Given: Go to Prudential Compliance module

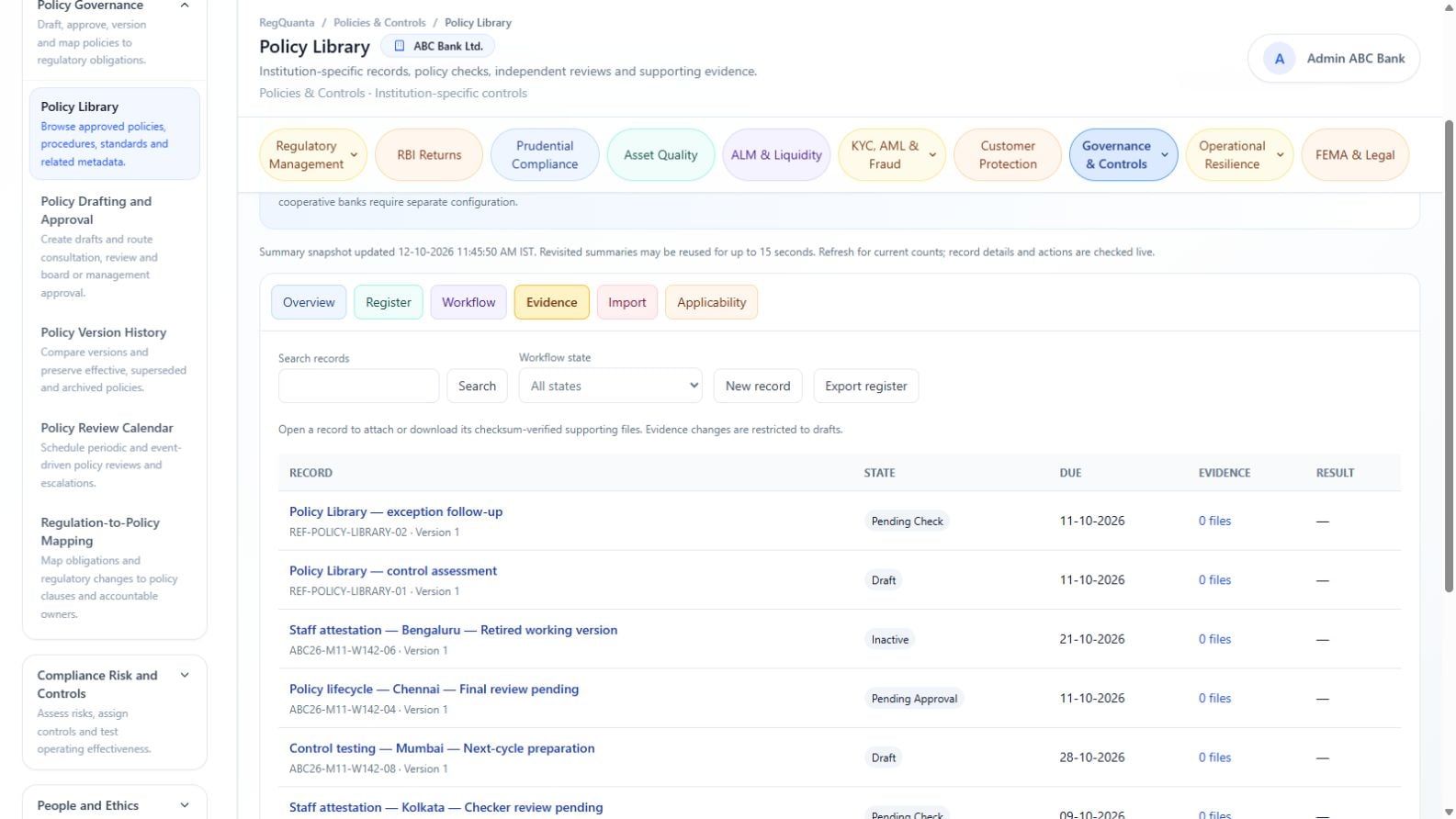Looking at the screenshot, I should pos(545,155).
